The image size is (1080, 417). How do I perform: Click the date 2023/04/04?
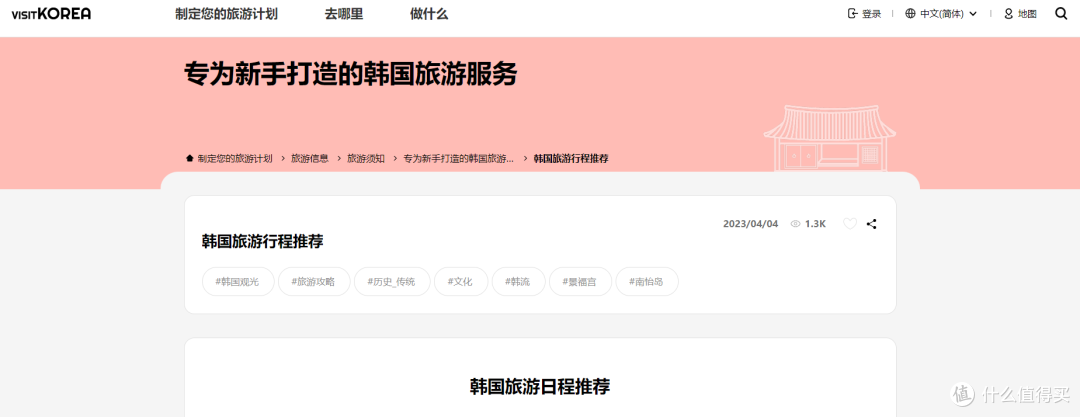pos(750,224)
